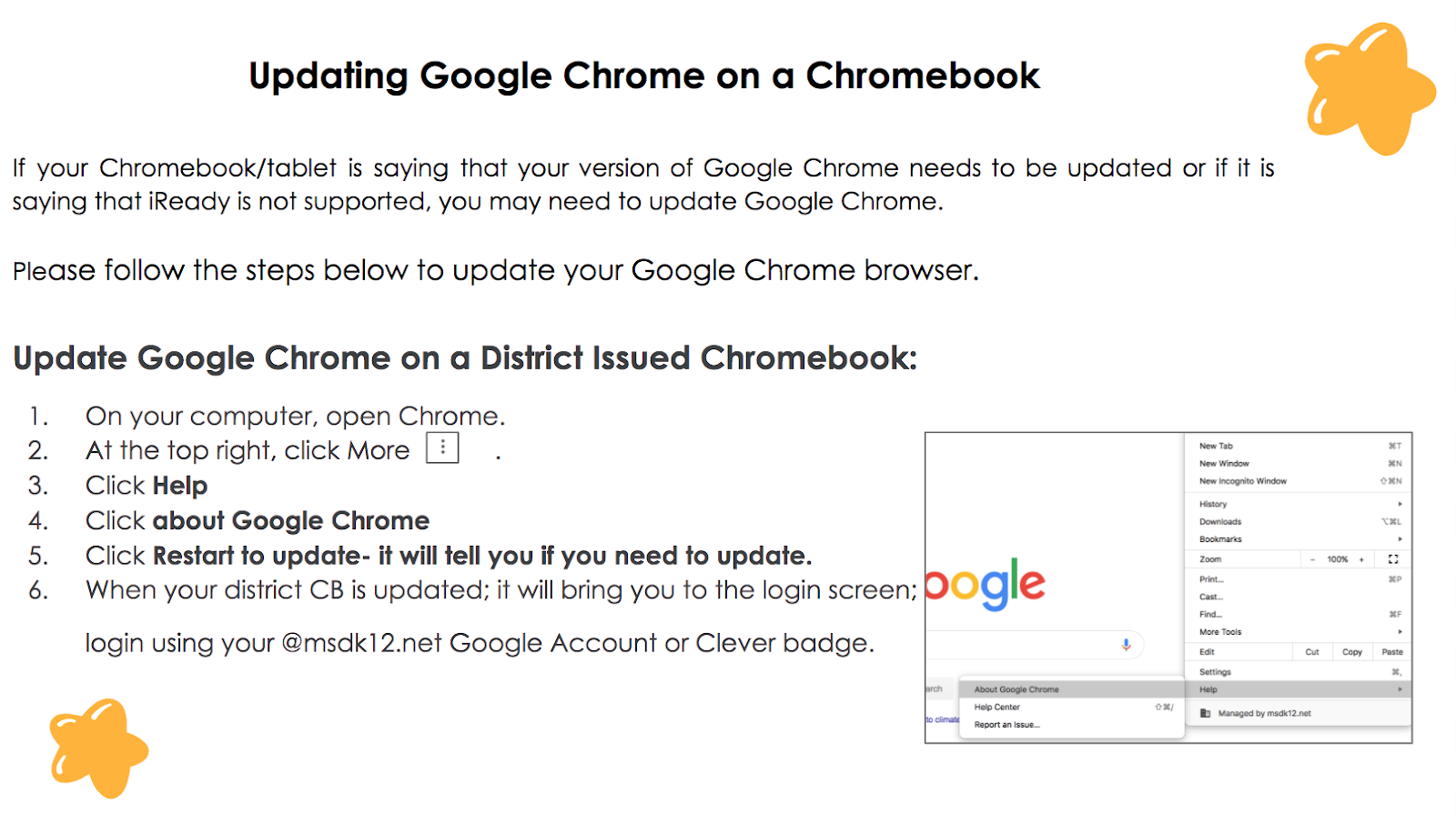Click the Google search input box
Viewport: 1456px width, 814px height.
click(1035, 645)
